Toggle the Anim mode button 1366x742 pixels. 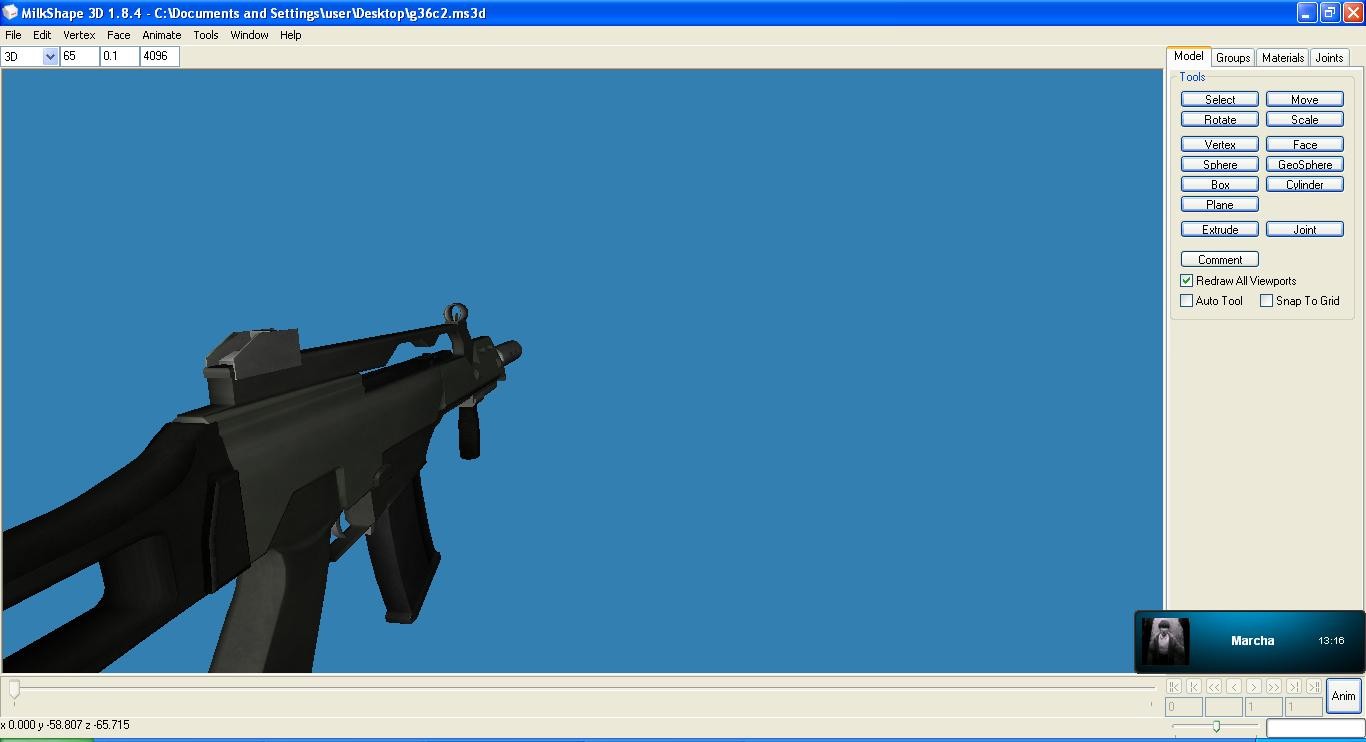pyautogui.click(x=1343, y=696)
